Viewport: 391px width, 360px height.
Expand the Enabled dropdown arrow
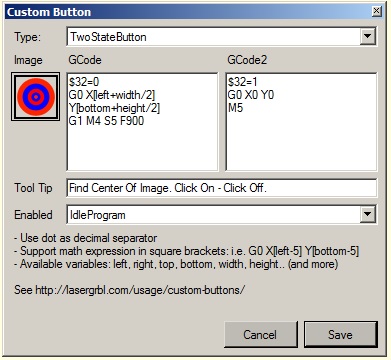pyautogui.click(x=368, y=214)
